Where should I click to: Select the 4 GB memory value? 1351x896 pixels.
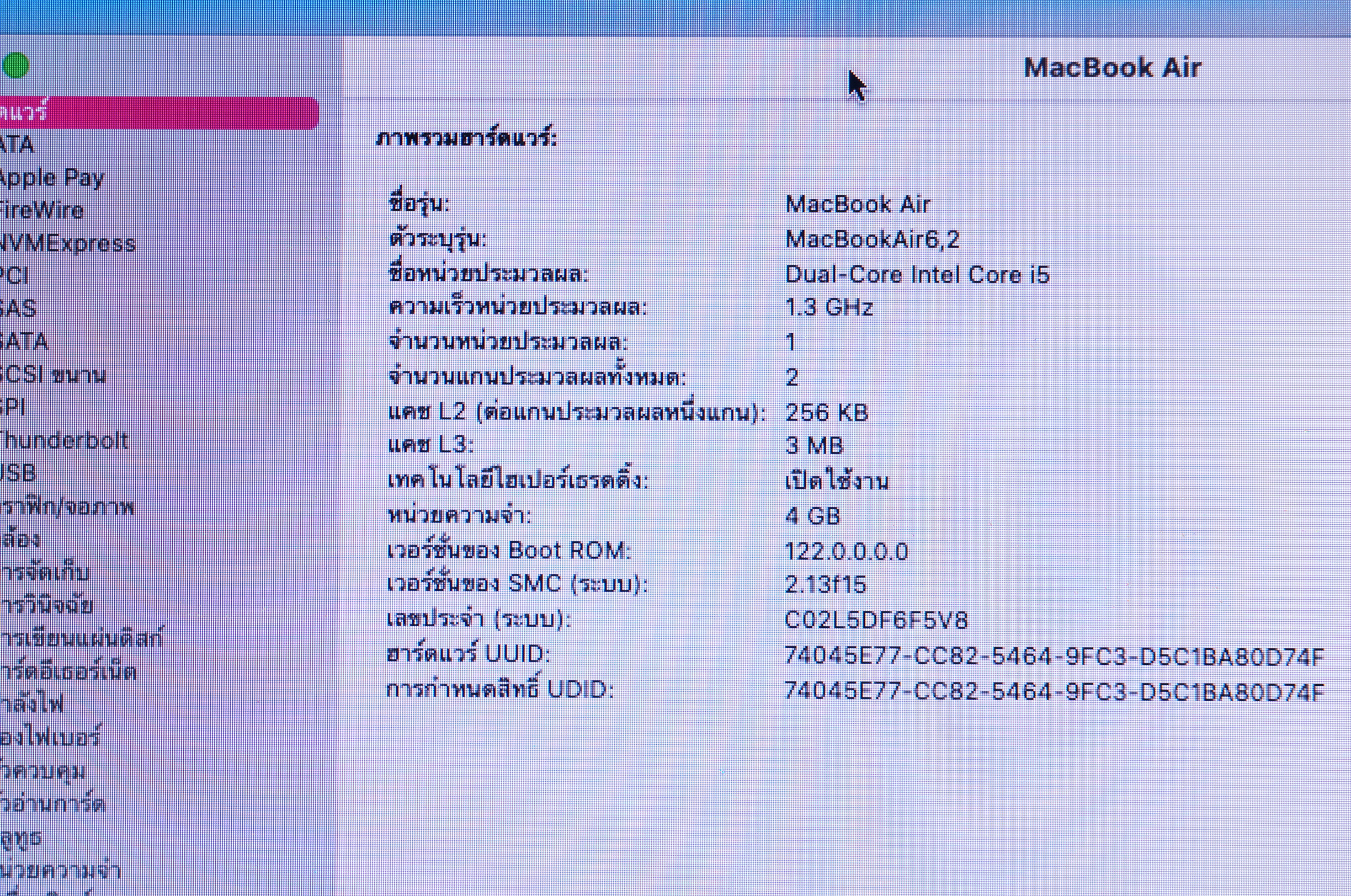point(813,516)
